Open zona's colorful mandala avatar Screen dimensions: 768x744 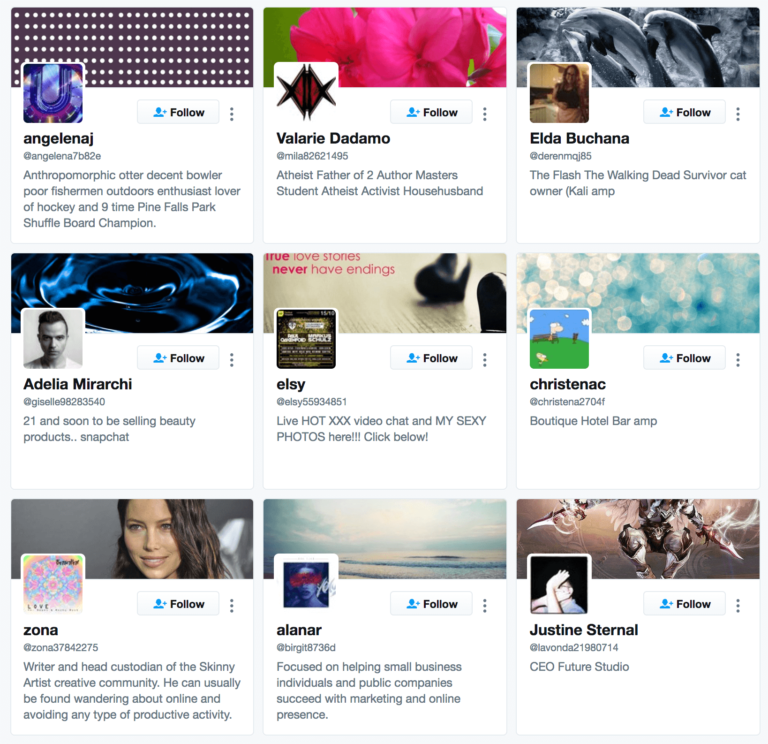click(53, 585)
